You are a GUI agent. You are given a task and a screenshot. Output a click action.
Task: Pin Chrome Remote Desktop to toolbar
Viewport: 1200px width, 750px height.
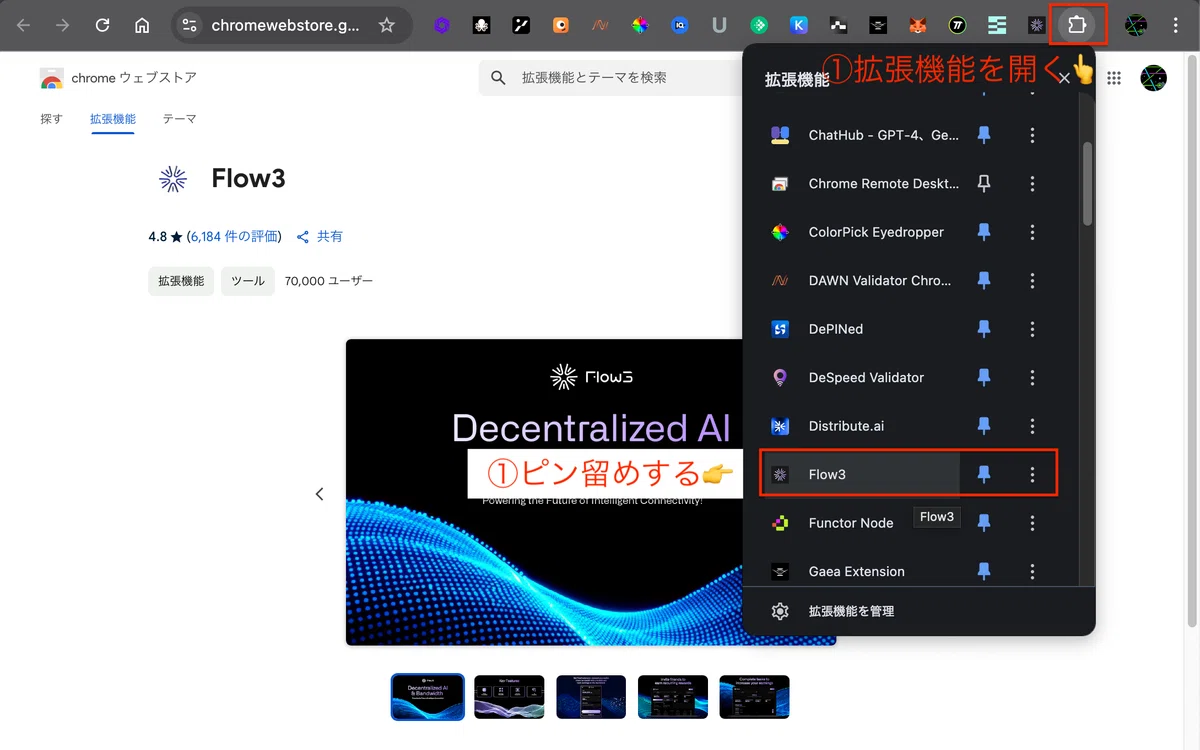984,183
